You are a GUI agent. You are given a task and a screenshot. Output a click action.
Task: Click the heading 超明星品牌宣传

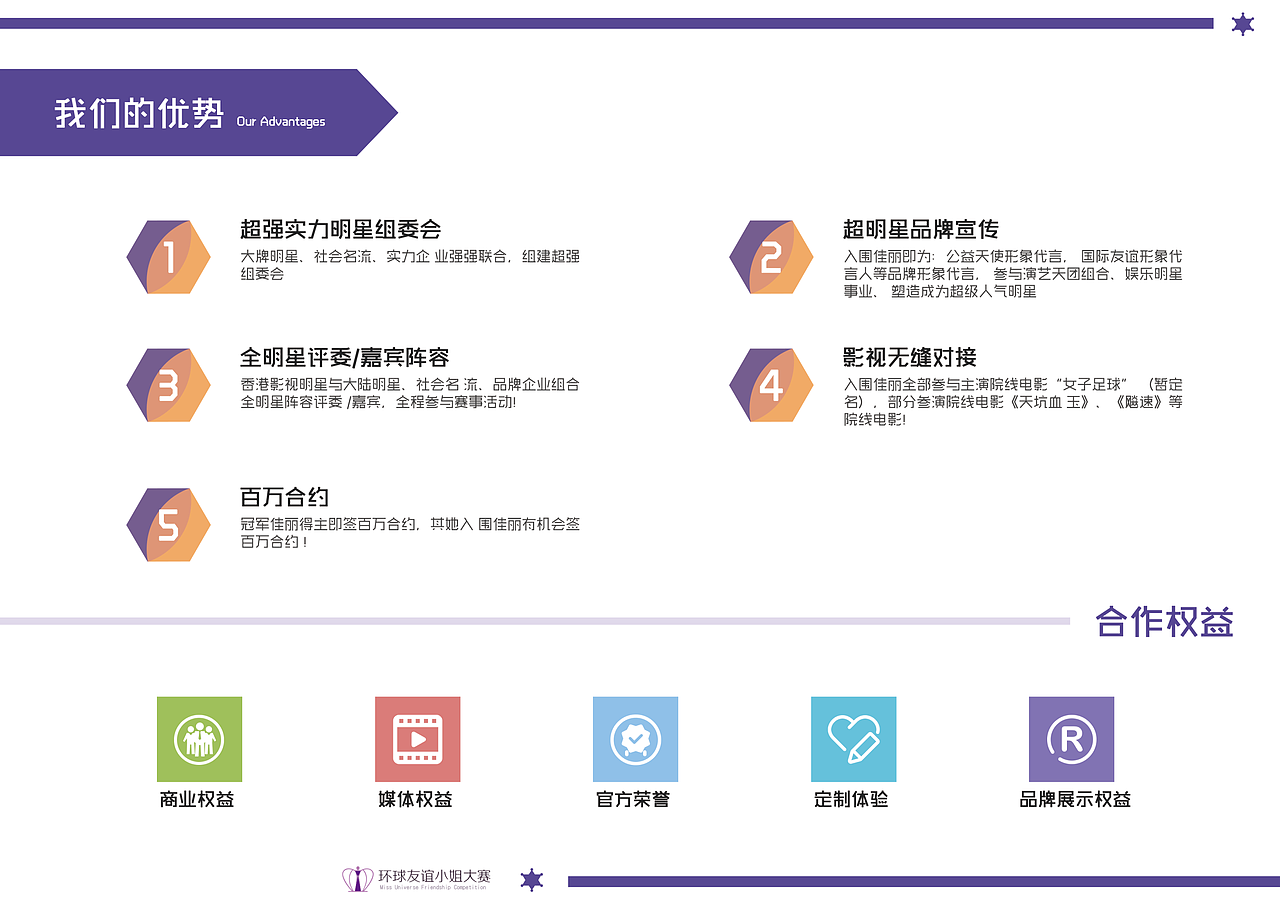(x=921, y=229)
